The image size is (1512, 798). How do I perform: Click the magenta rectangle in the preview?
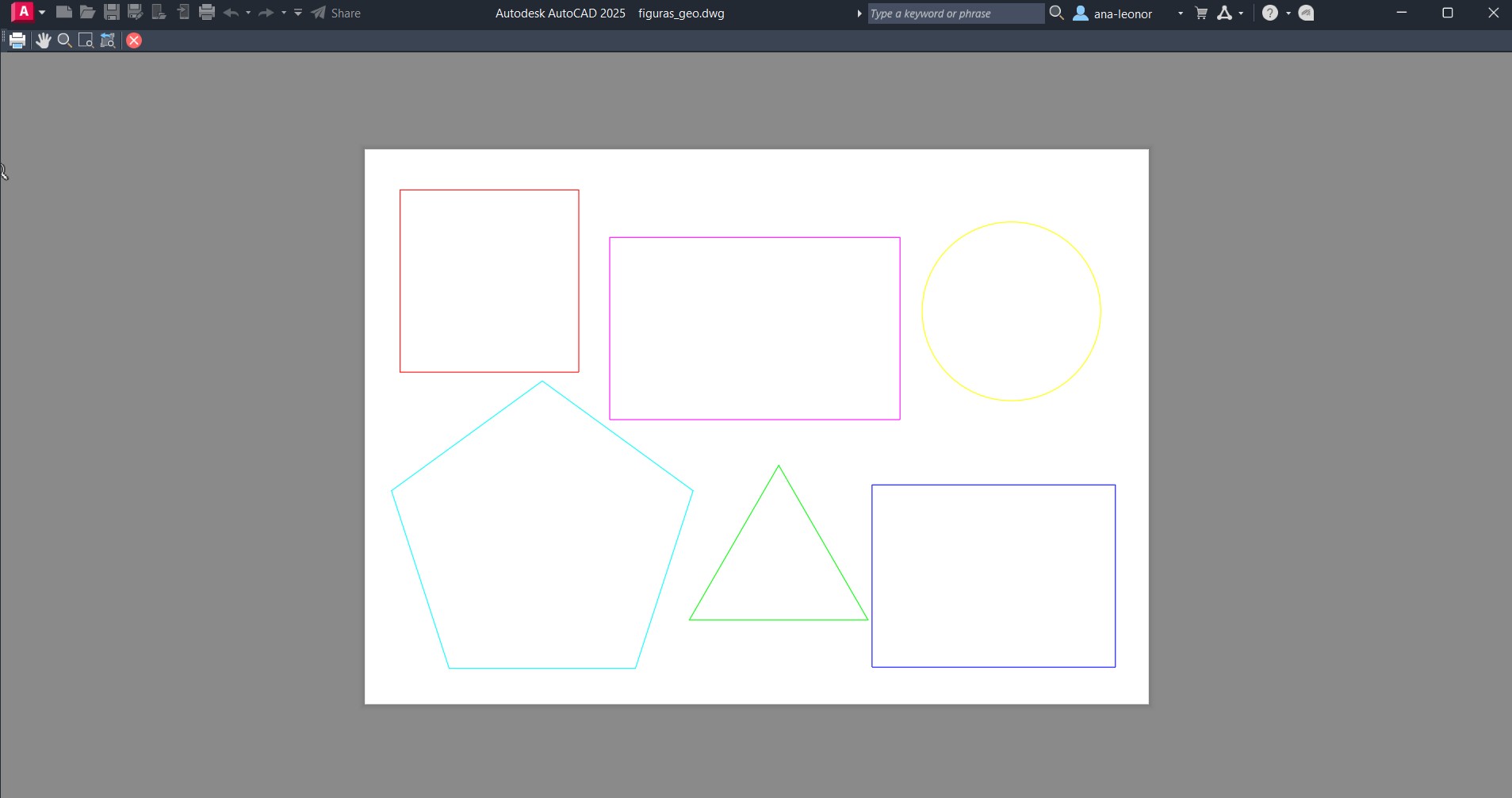(x=755, y=328)
